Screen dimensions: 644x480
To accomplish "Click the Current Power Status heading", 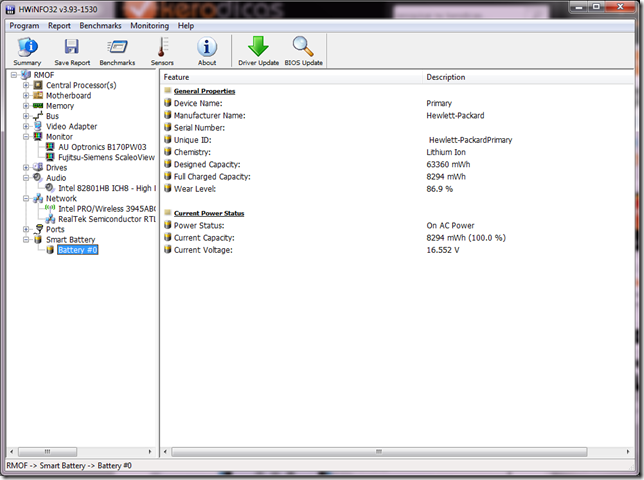I will coord(209,213).
